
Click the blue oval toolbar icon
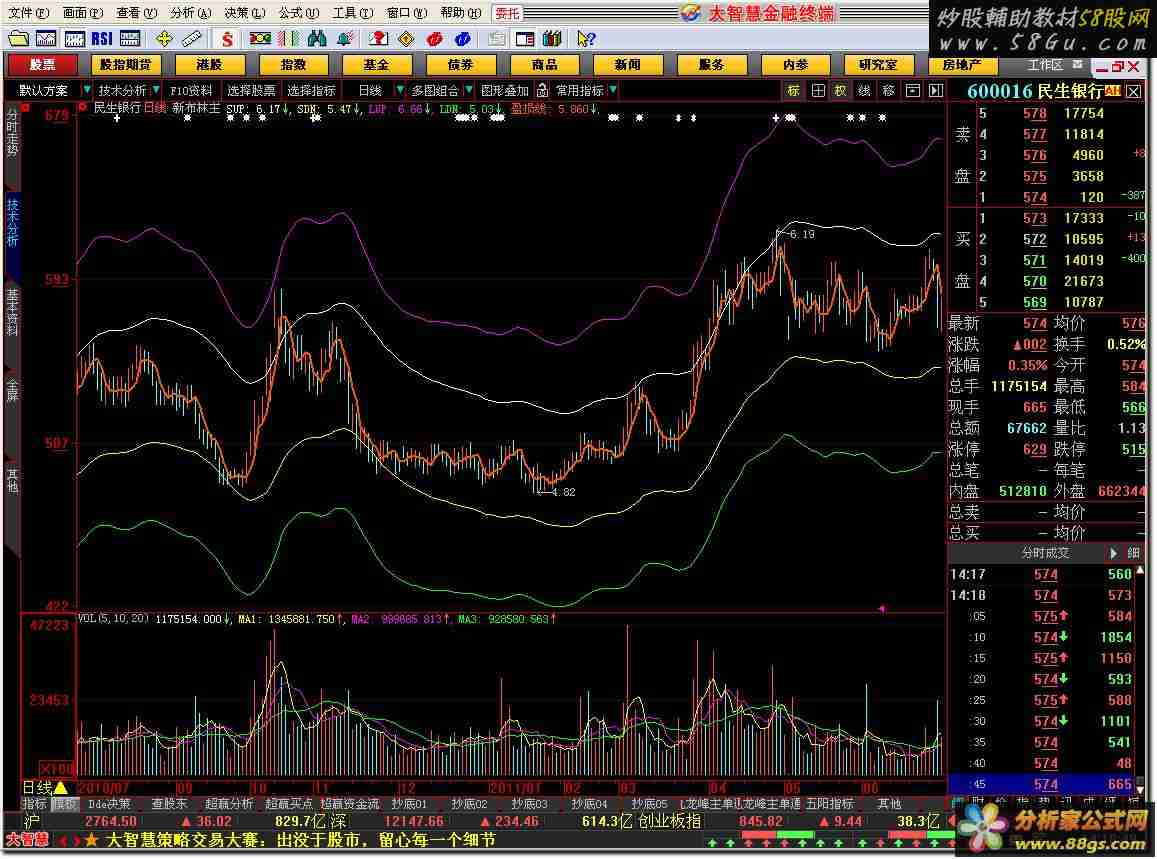[463, 38]
